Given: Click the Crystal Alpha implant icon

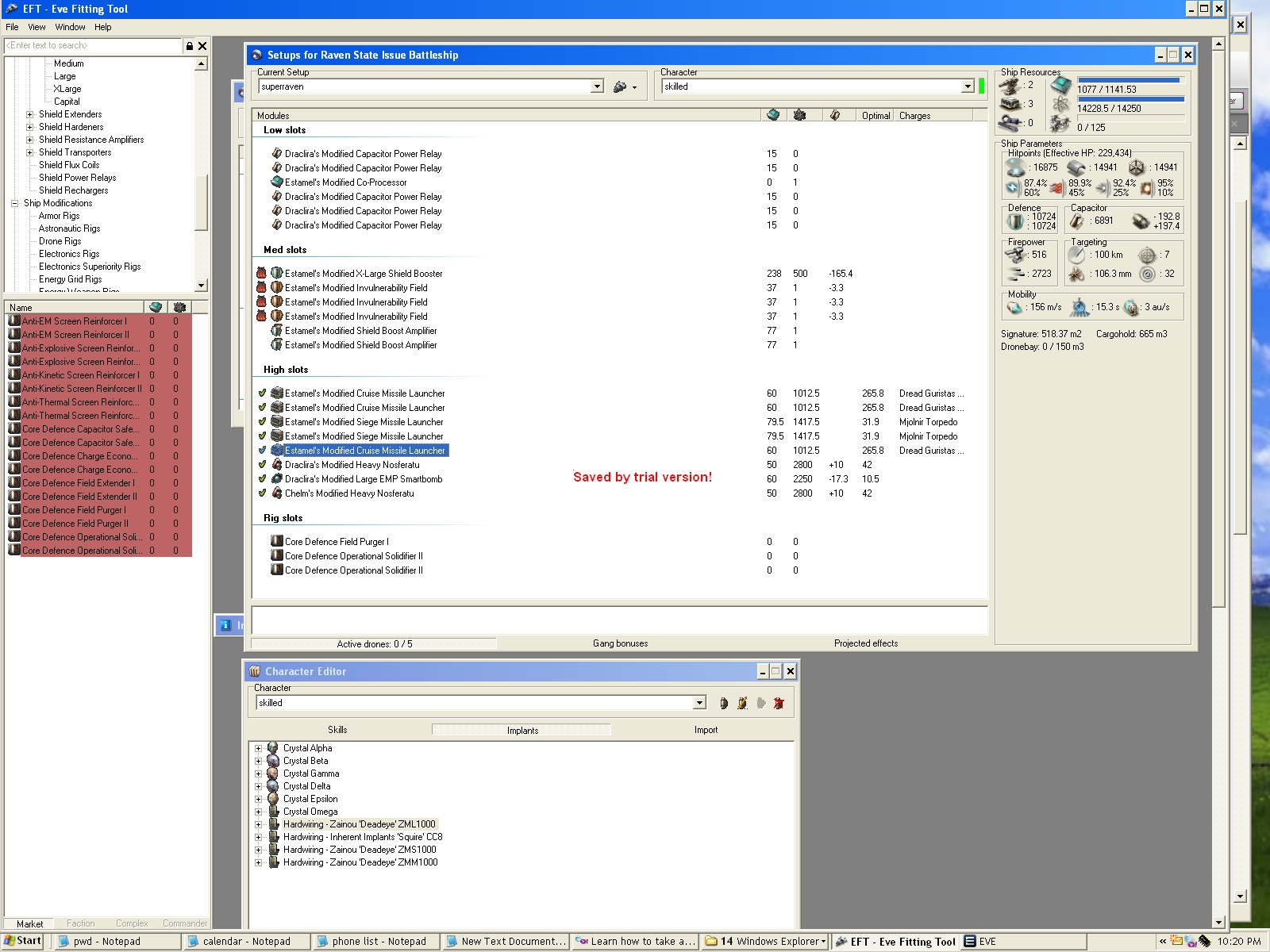Looking at the screenshot, I should point(273,748).
